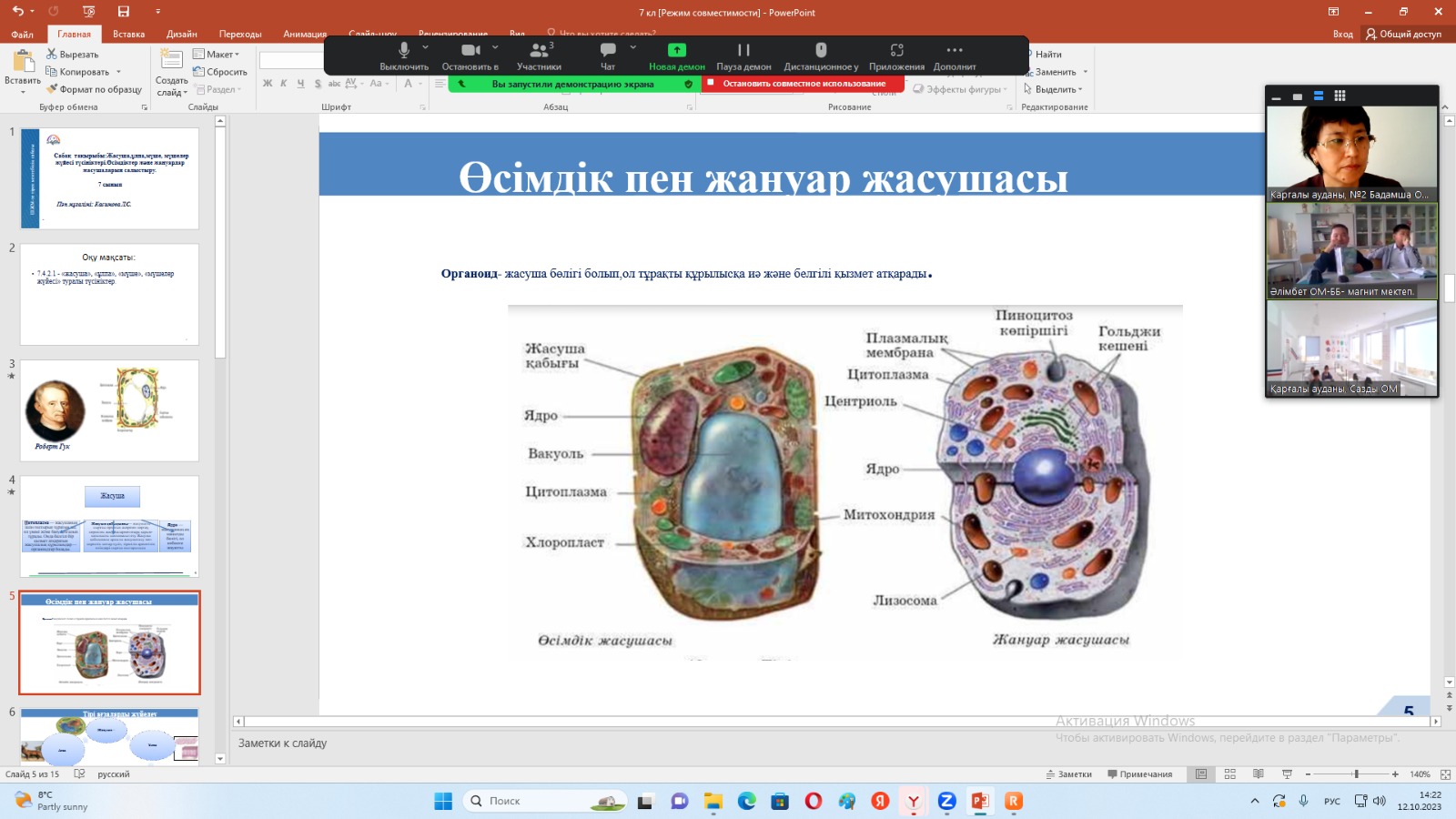The height and width of the screenshot is (819, 1456).
Task: Switch to the Переходы ribbon tab
Action: [240, 34]
